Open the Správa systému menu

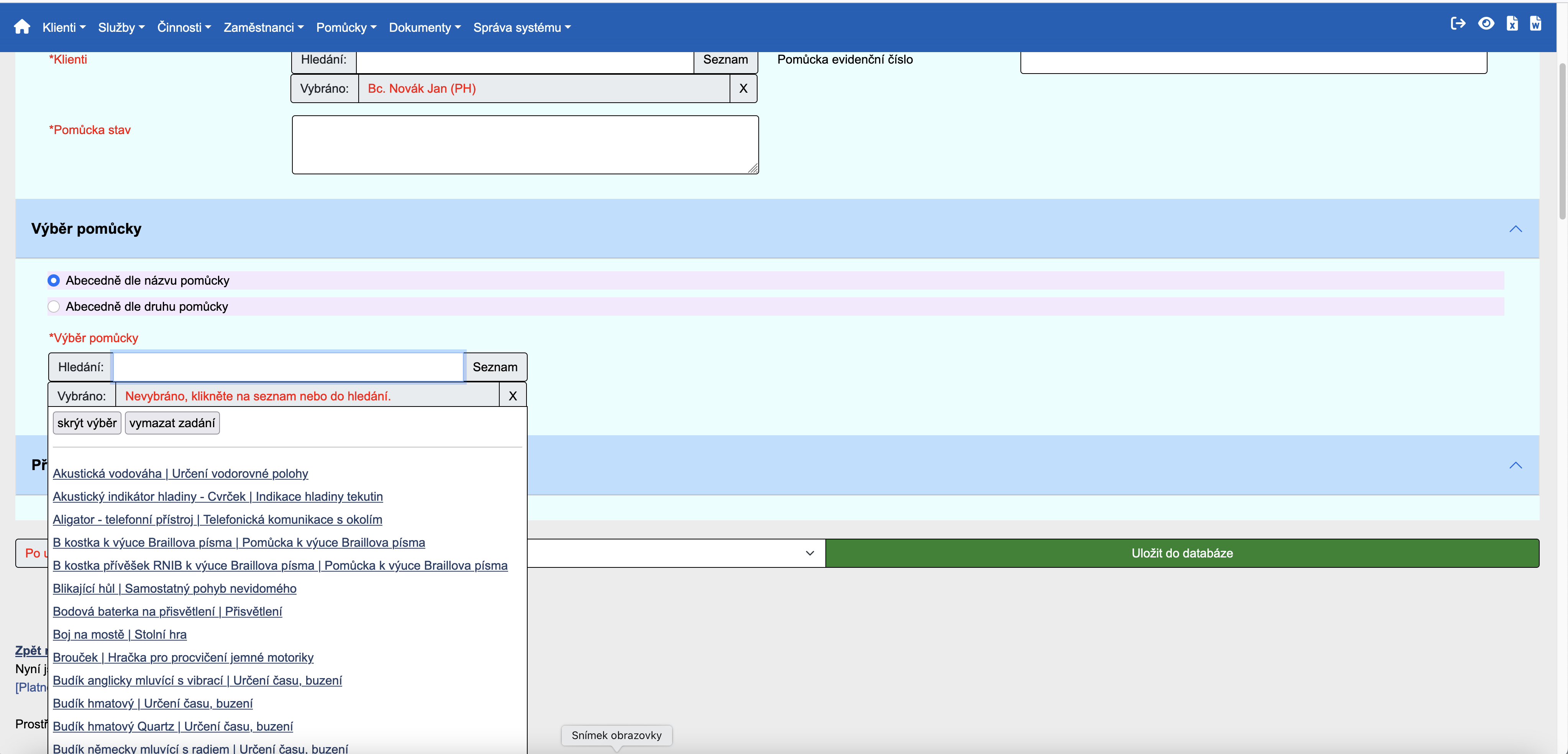(x=522, y=27)
